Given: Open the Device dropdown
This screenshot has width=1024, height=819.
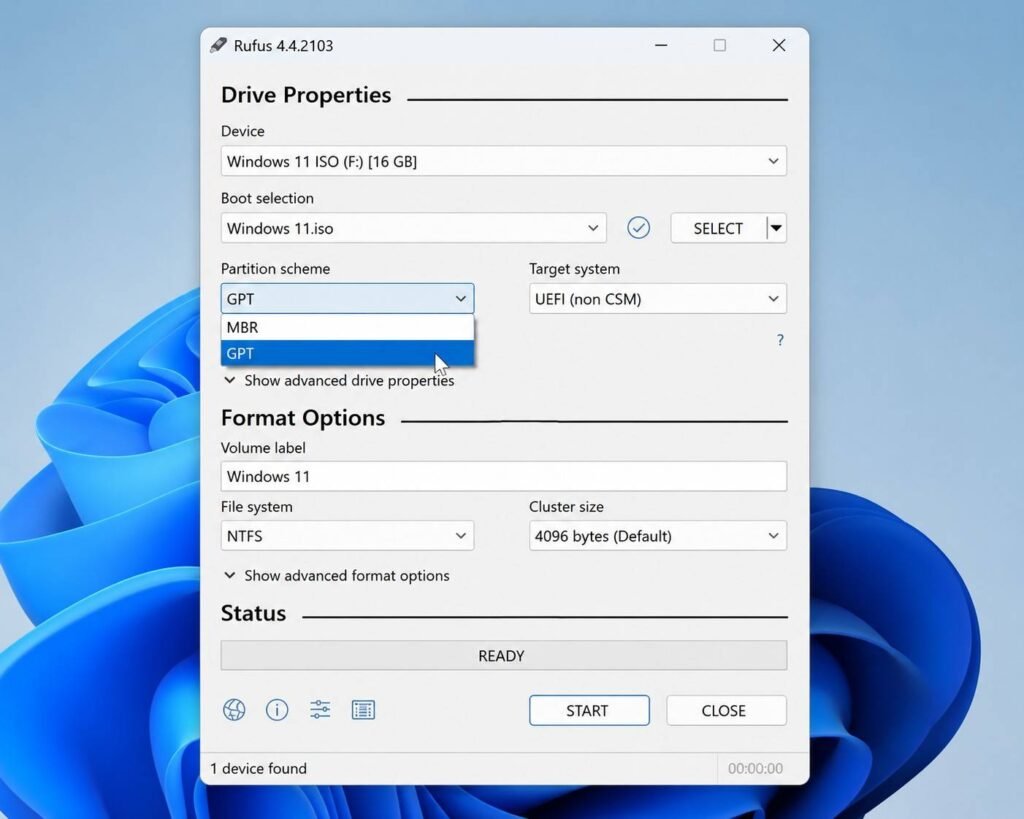Looking at the screenshot, I should [x=504, y=161].
